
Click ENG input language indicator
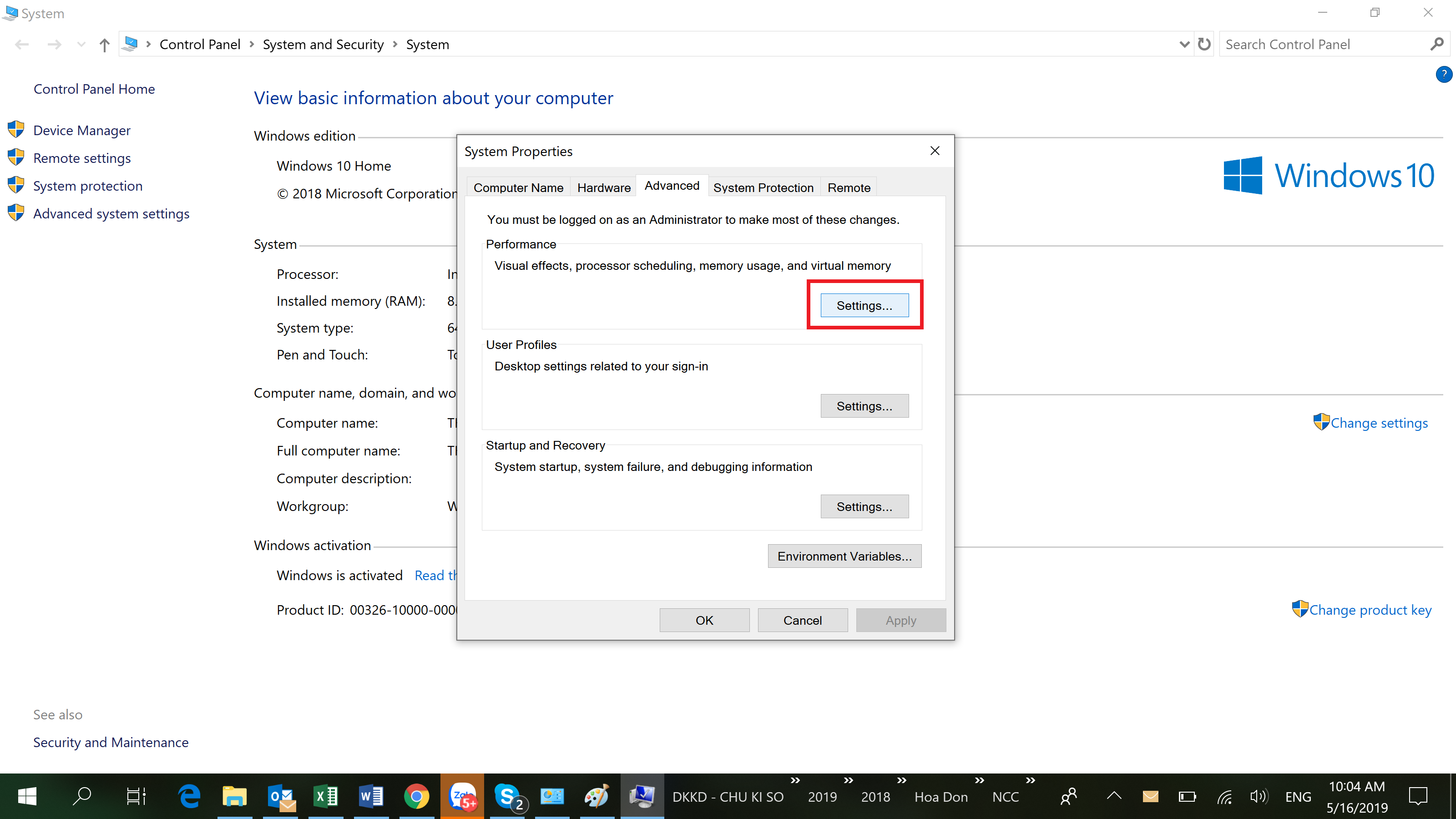coord(1298,796)
